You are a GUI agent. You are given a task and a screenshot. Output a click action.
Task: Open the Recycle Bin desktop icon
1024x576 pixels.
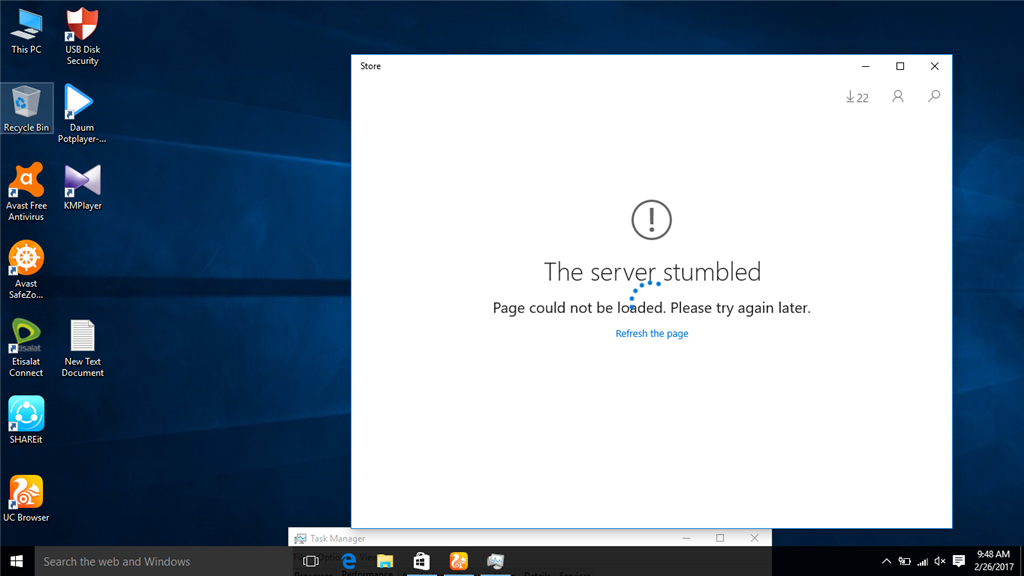coord(26,108)
